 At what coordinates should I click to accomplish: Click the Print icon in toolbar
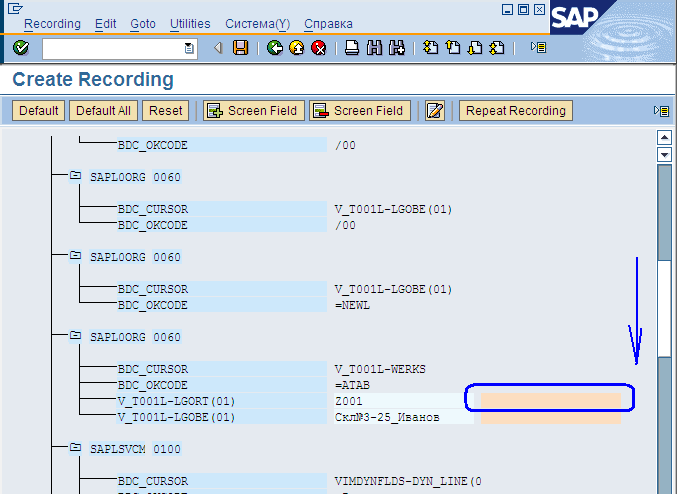click(352, 47)
